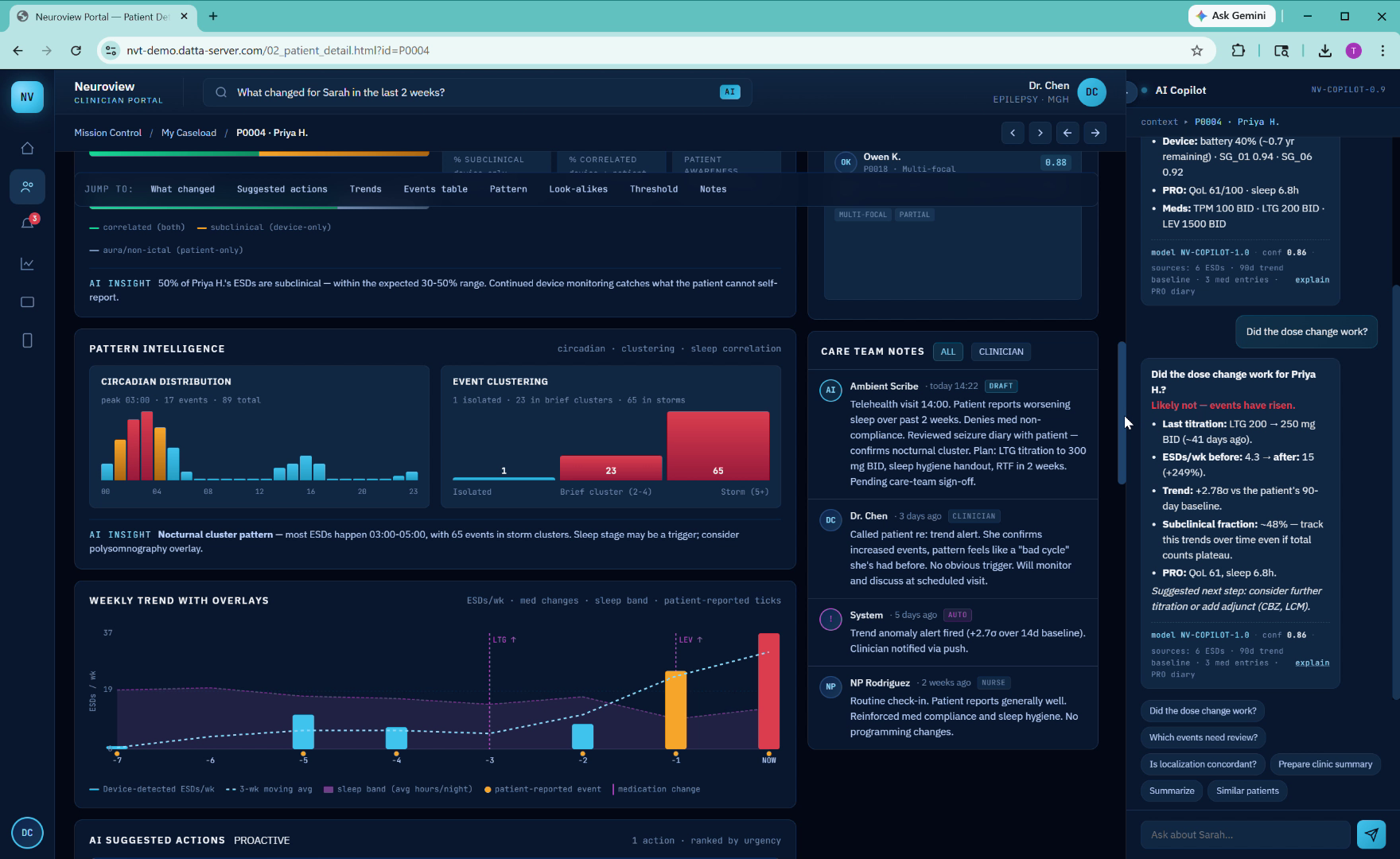Click the search magnifier icon
The width and height of the screenshot is (1400, 859).
pos(221,92)
